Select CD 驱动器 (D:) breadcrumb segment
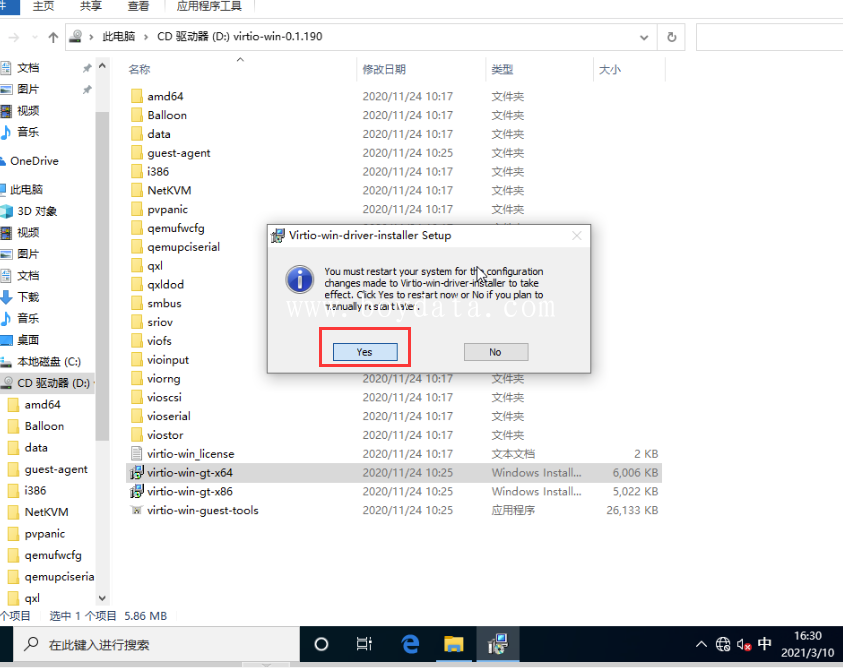This screenshot has width=843, height=668. click(x=240, y=37)
